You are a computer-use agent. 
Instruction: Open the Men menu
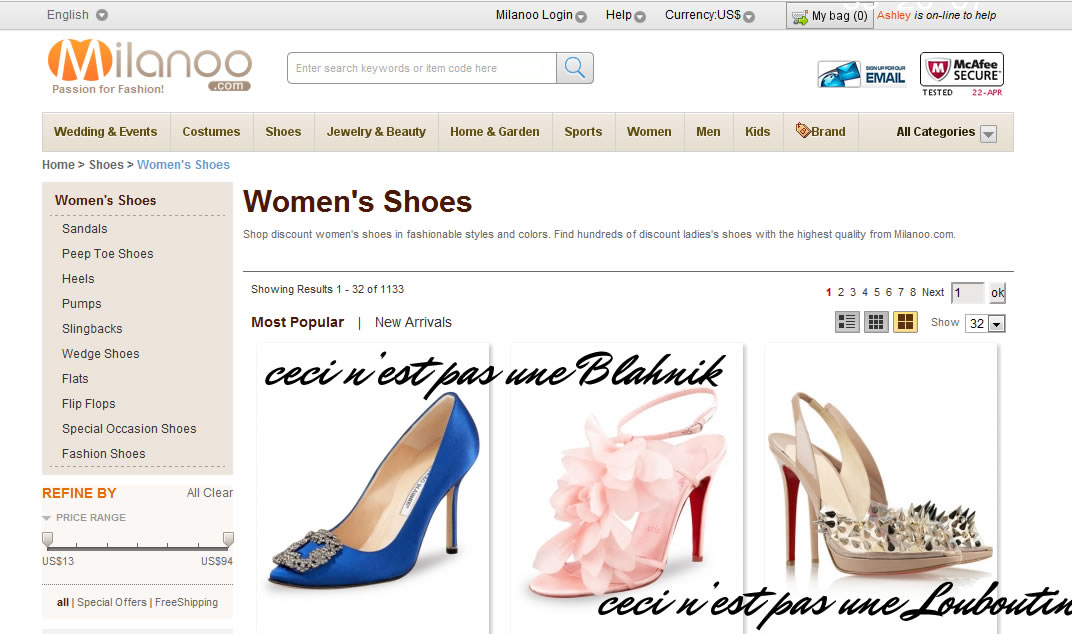click(x=708, y=132)
